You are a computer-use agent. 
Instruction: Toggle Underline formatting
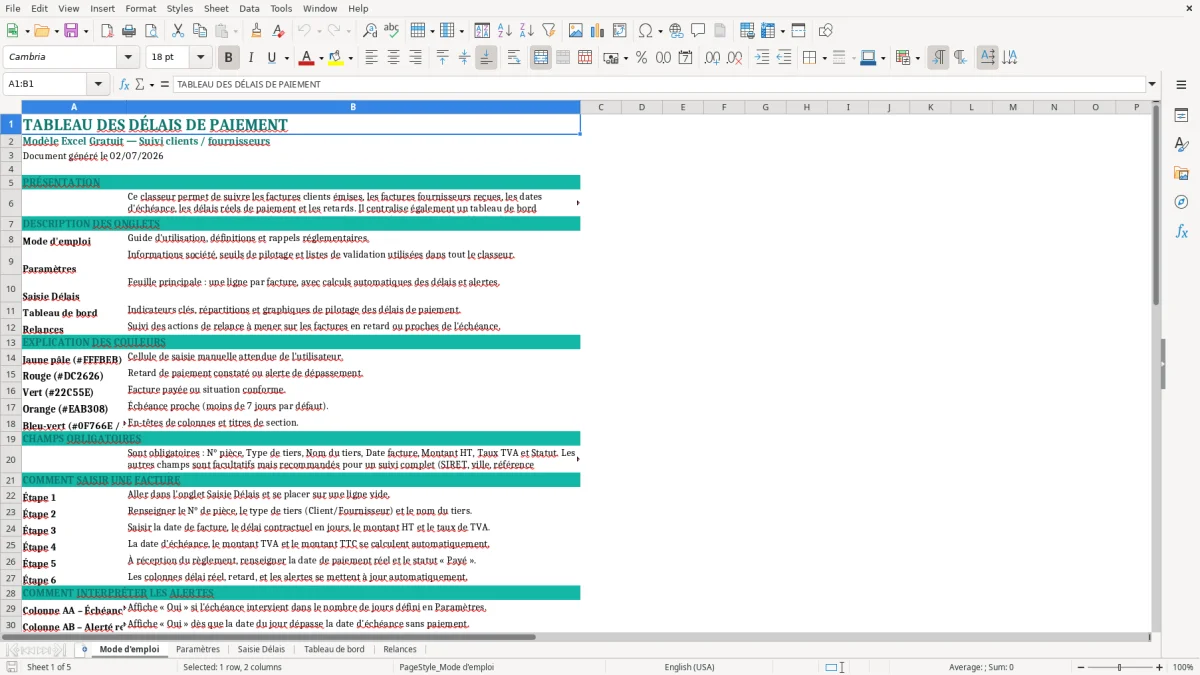(271, 58)
